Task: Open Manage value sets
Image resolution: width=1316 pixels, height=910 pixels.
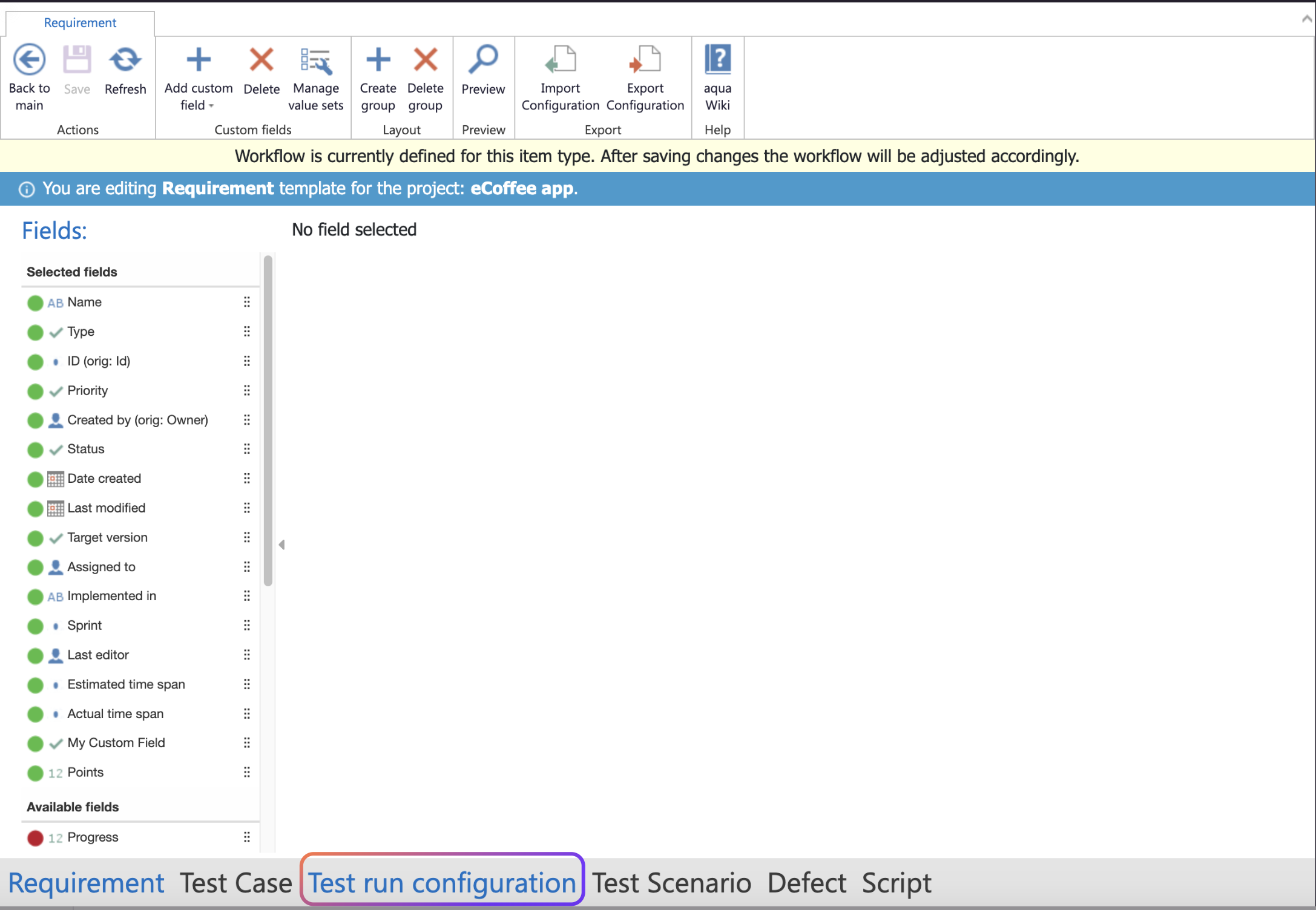Action: pos(315,61)
